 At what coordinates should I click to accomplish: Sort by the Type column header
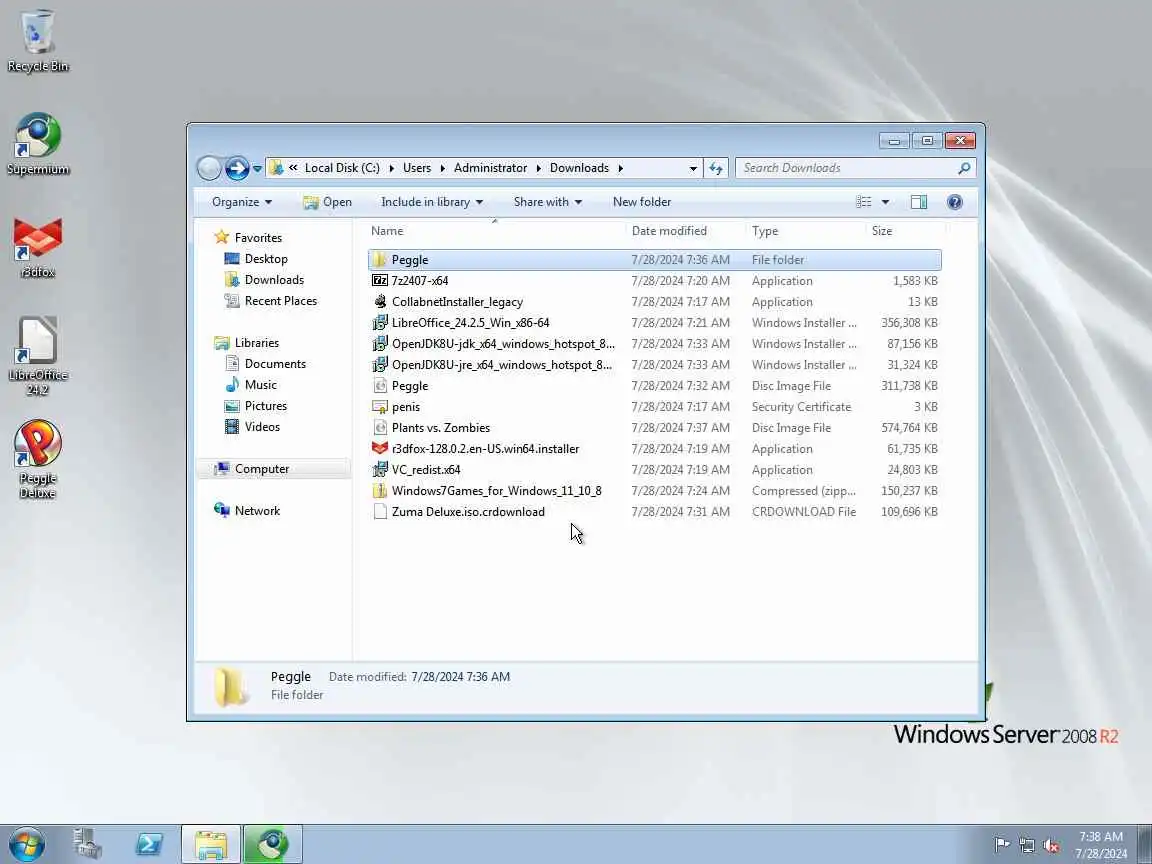pos(807,231)
